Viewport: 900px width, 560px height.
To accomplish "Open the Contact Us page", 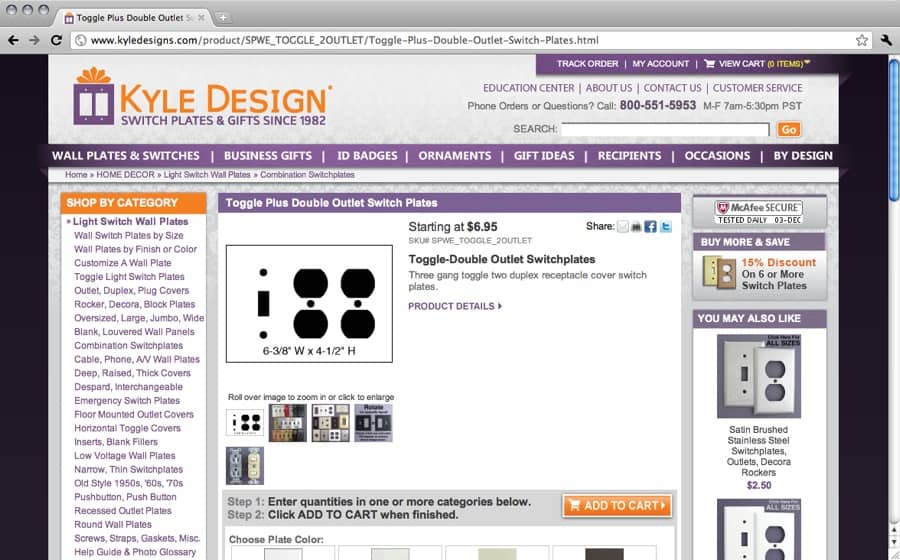I will click(x=672, y=88).
